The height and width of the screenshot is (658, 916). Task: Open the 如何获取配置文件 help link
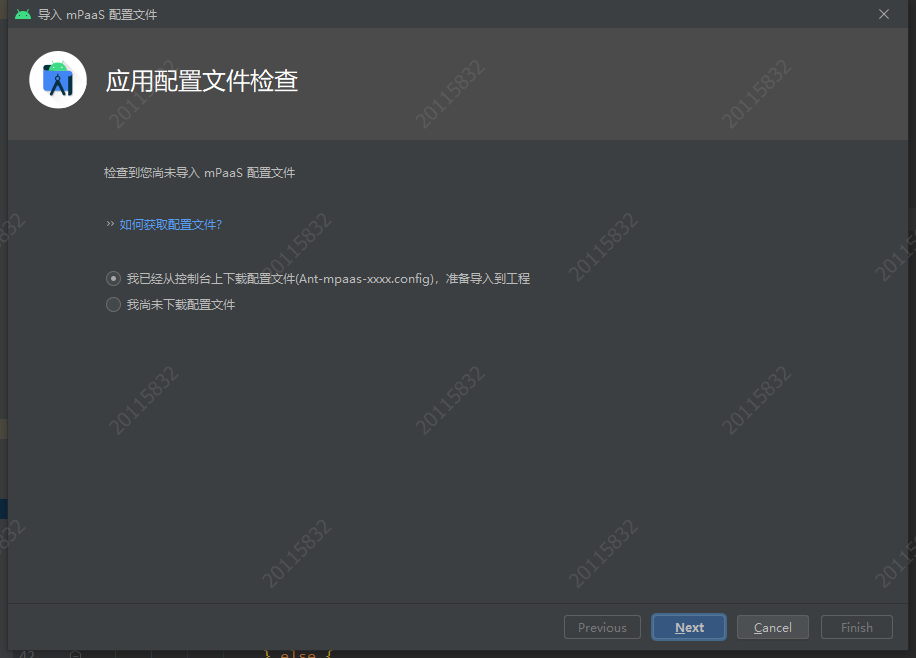170,224
